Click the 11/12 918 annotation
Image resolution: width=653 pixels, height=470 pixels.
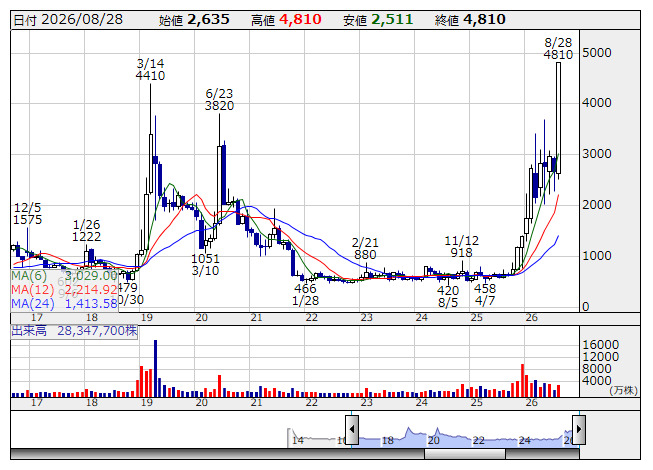(461, 247)
